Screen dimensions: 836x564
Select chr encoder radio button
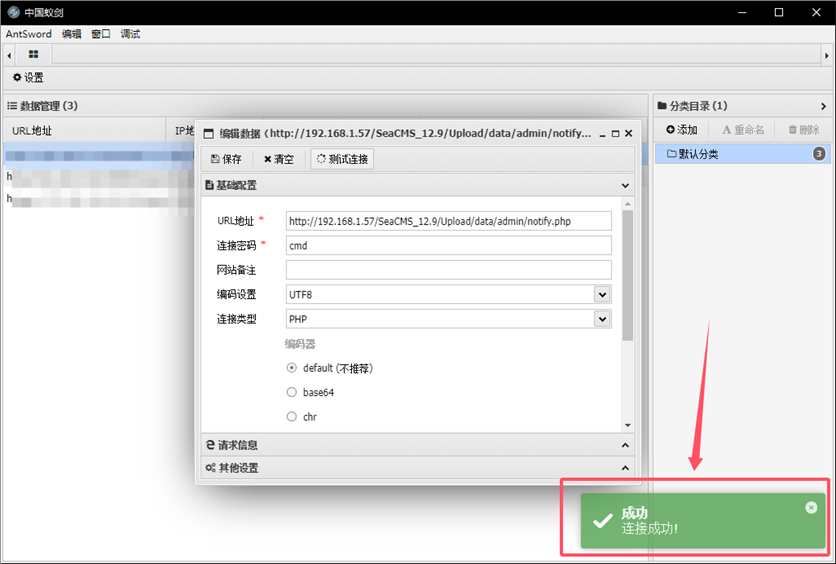[x=292, y=417]
